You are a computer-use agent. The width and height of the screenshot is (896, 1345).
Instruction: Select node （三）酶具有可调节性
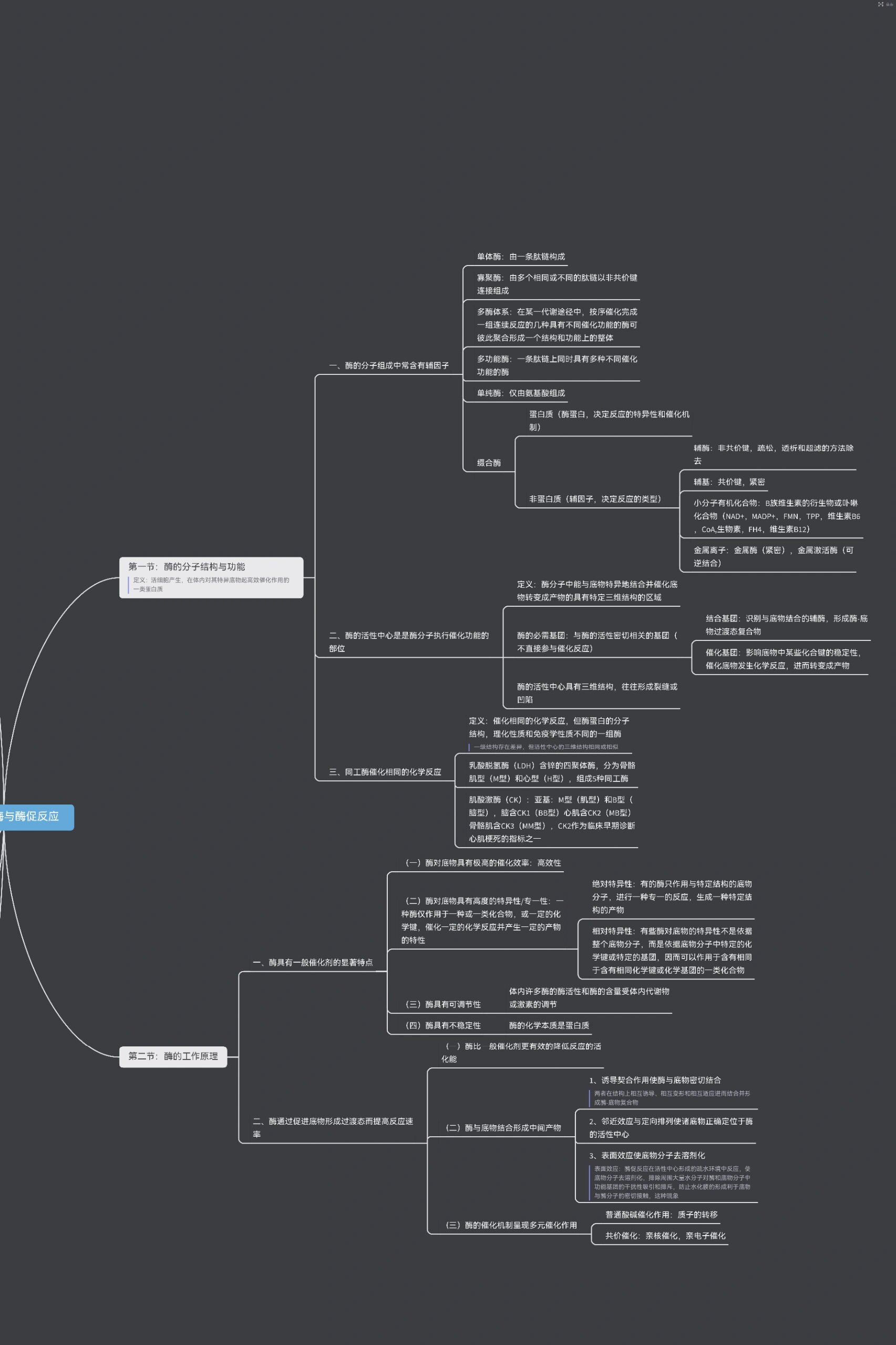pyautogui.click(x=442, y=1004)
